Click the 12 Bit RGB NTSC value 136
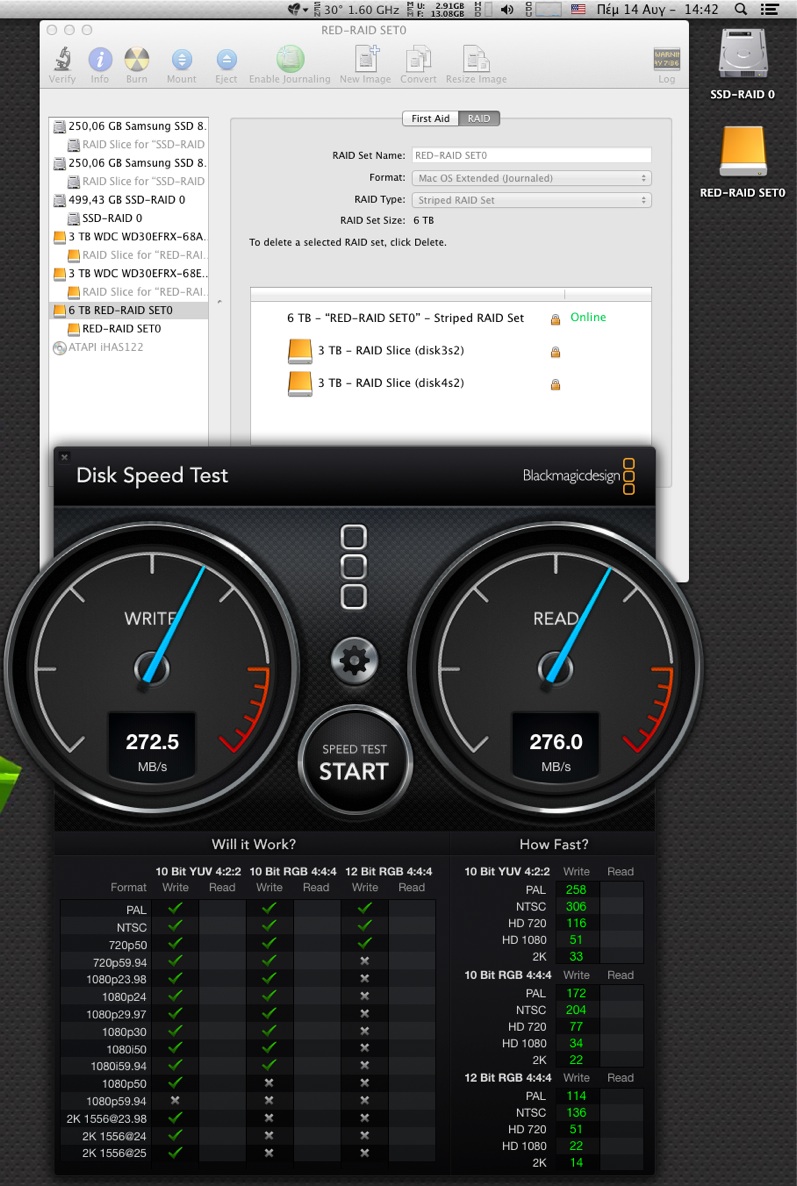797x1186 pixels. click(x=576, y=1113)
